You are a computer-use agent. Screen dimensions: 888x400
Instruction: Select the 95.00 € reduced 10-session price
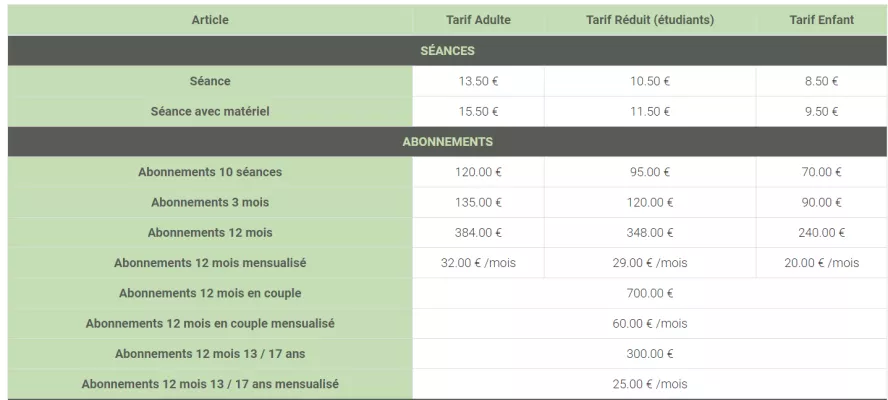point(650,172)
